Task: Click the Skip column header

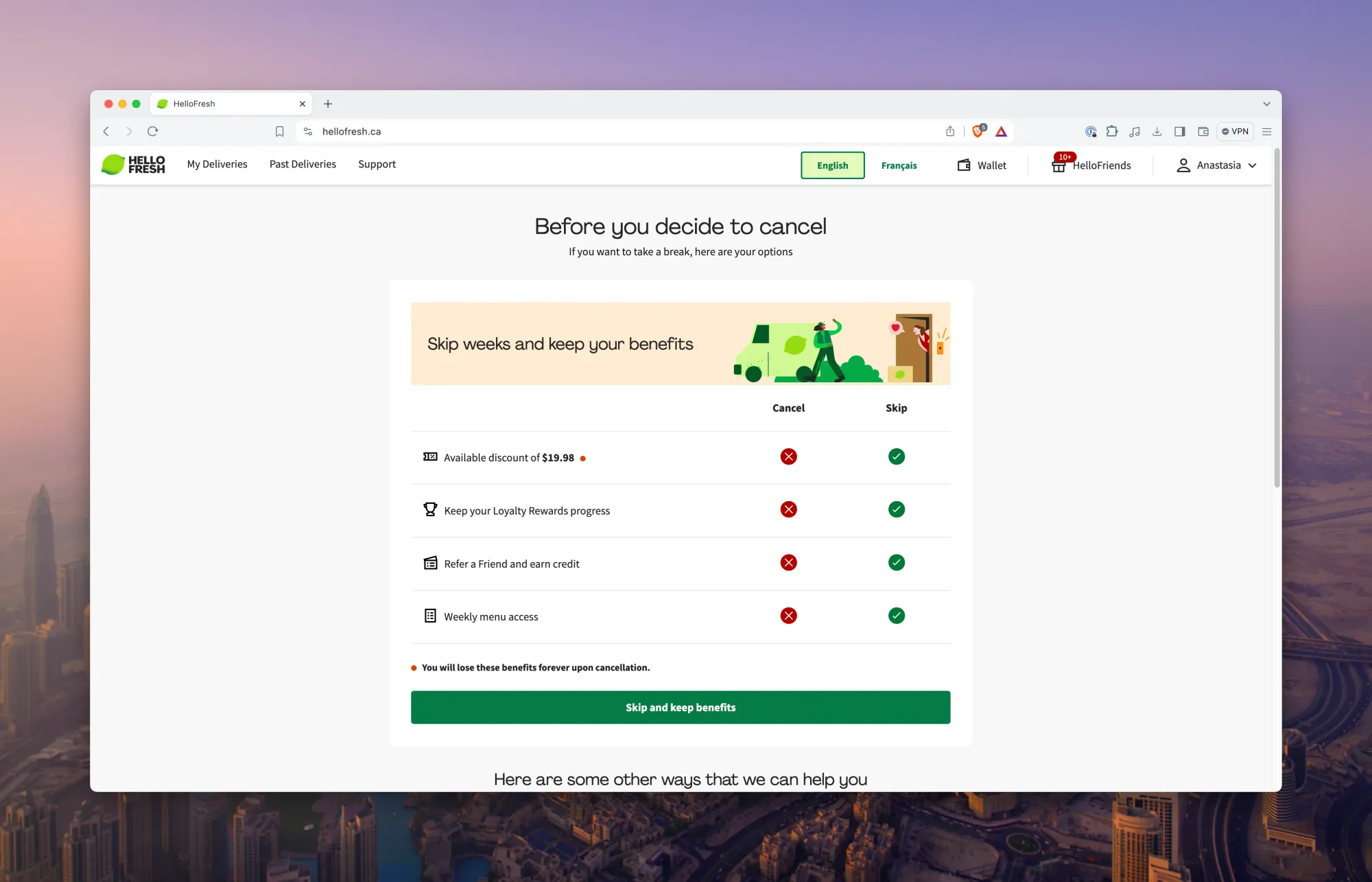Action: pos(897,408)
